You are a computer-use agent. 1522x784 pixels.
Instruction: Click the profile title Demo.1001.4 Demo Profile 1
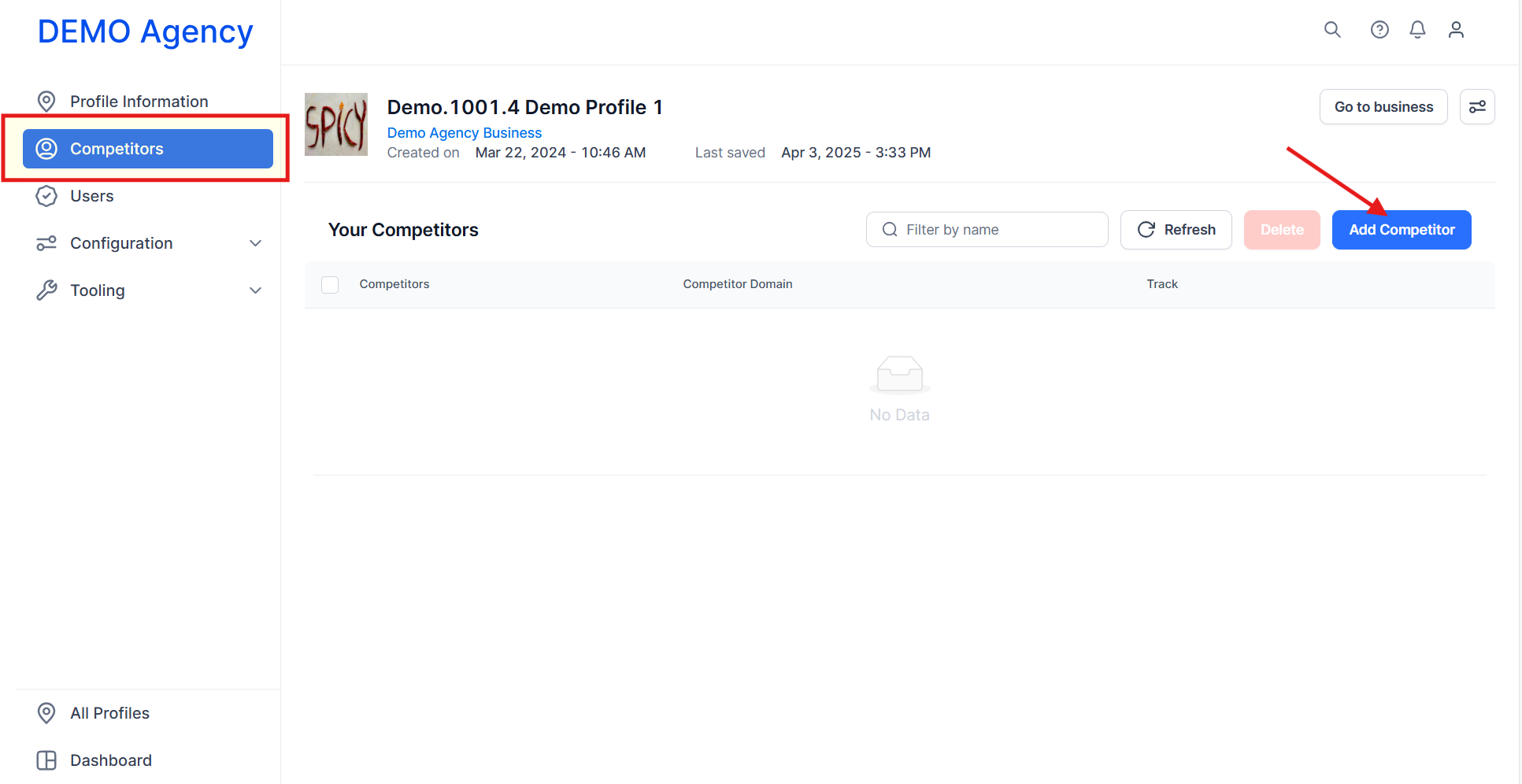pos(525,107)
